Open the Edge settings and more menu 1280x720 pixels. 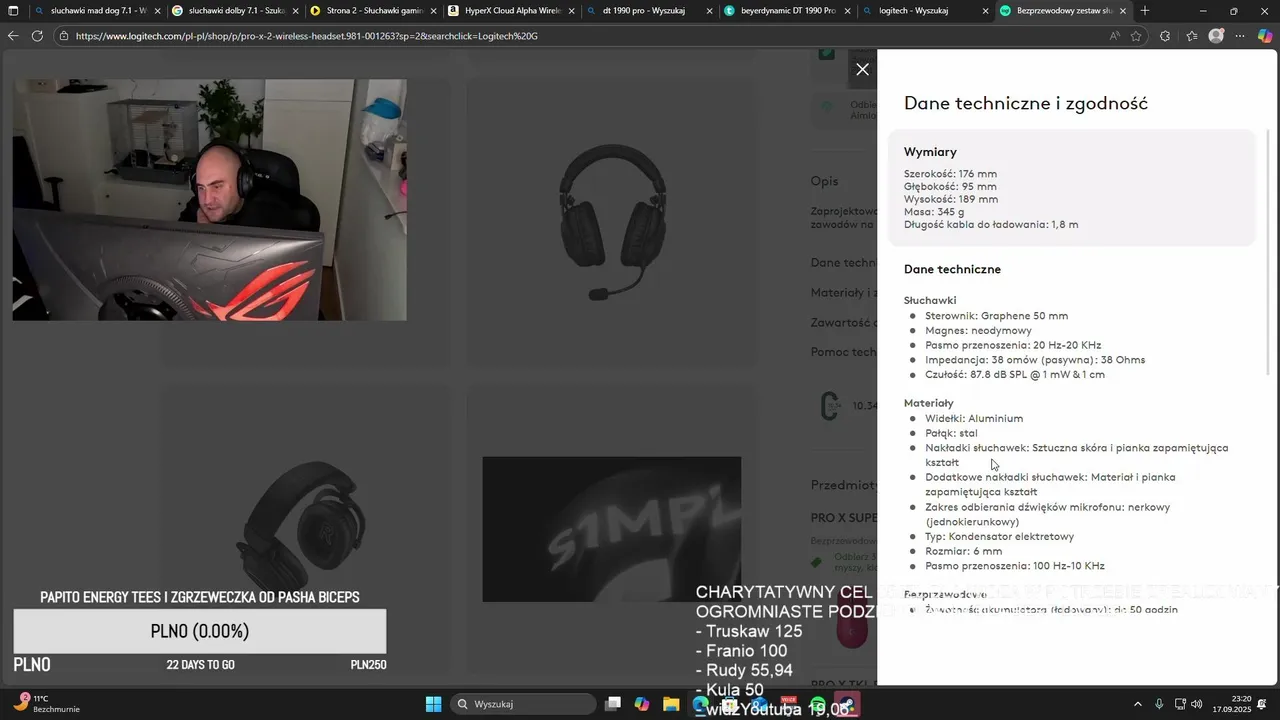point(1240,36)
